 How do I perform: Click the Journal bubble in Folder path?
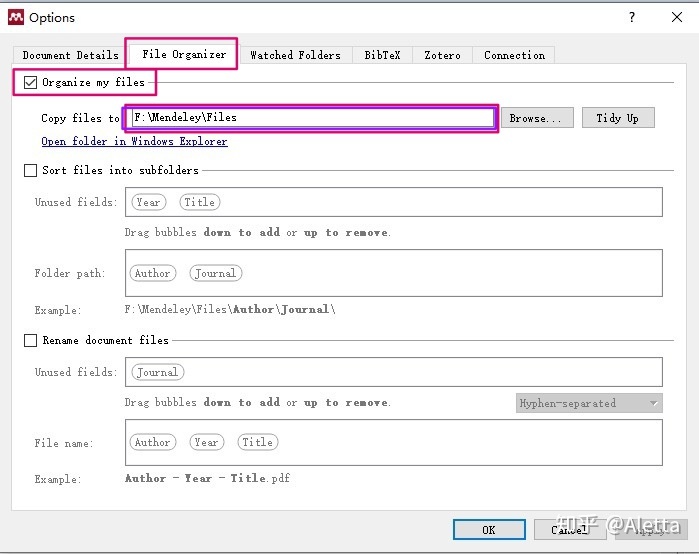coord(216,273)
